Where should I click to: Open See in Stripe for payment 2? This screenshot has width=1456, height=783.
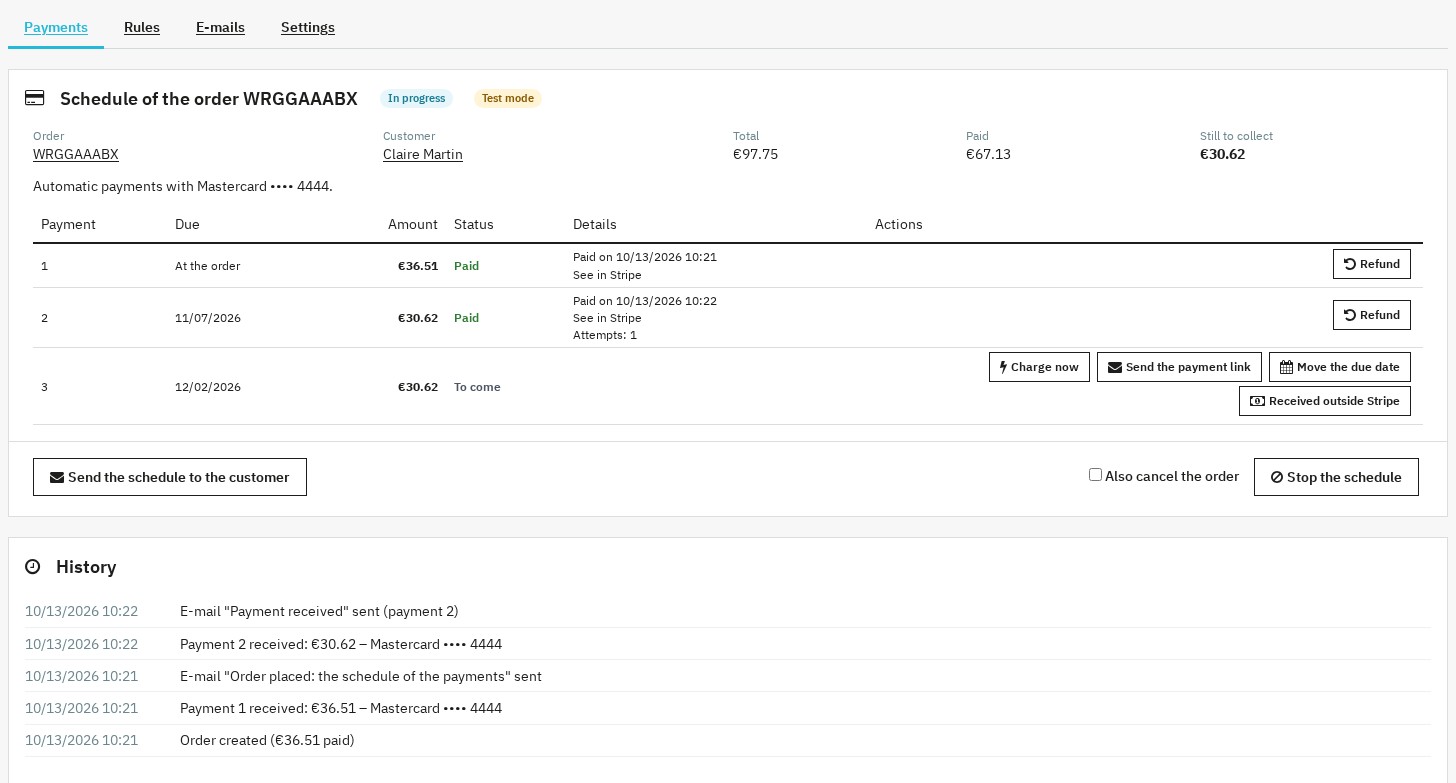point(607,318)
